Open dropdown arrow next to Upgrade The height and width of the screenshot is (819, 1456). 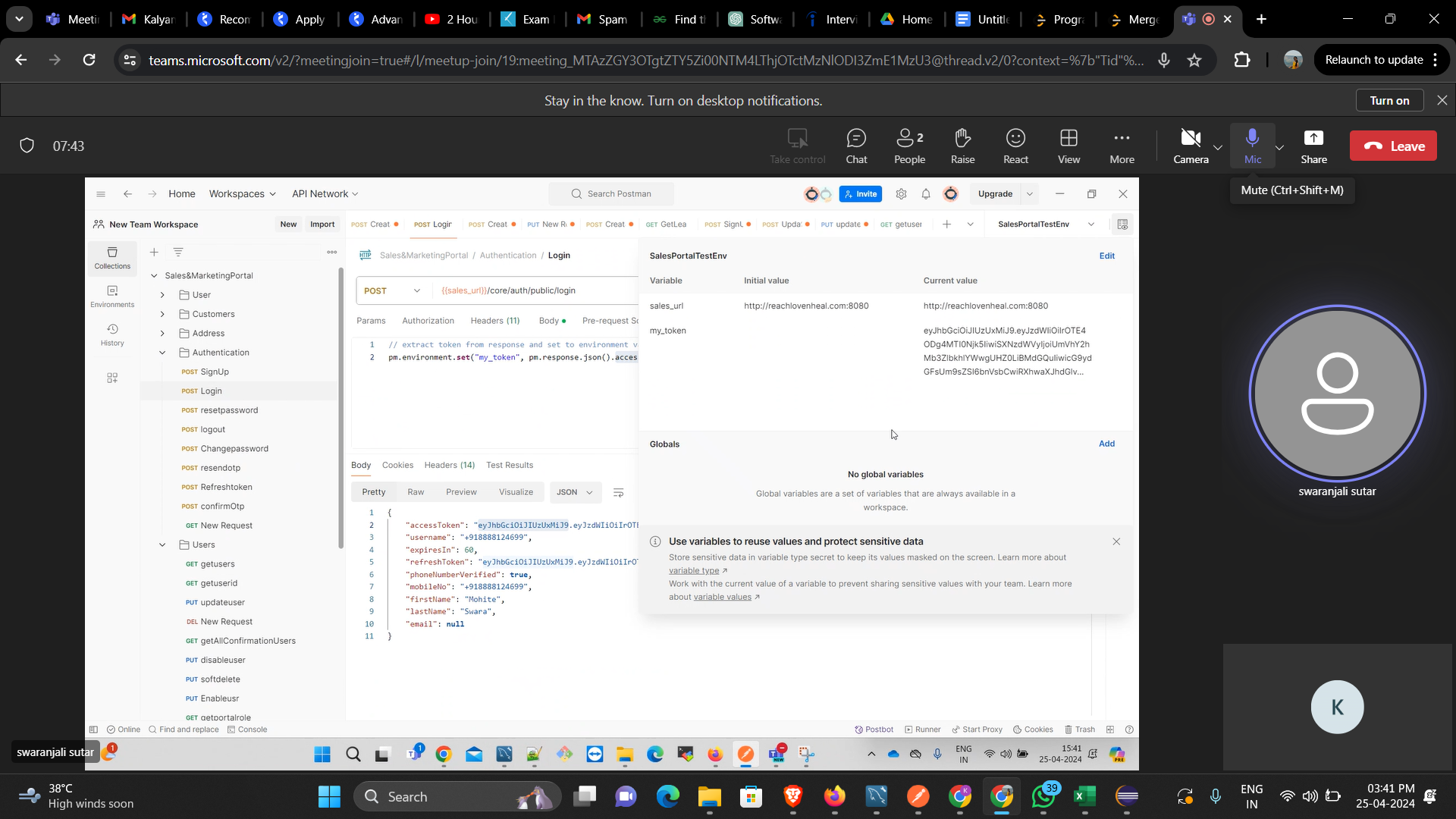1030,194
